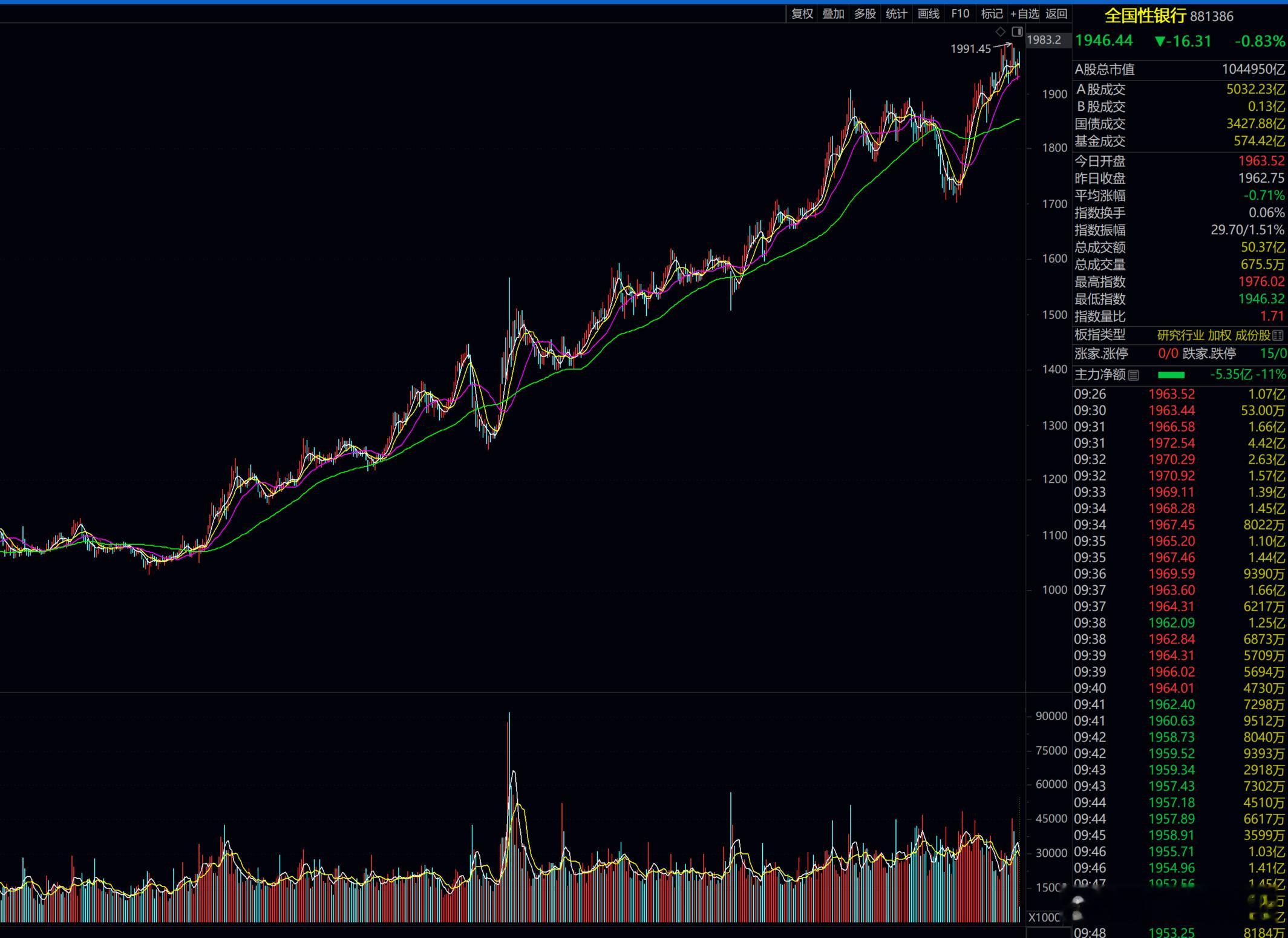Open the 主力净额 detail list icon
Viewport: 1288px width, 938px height.
point(1133,375)
